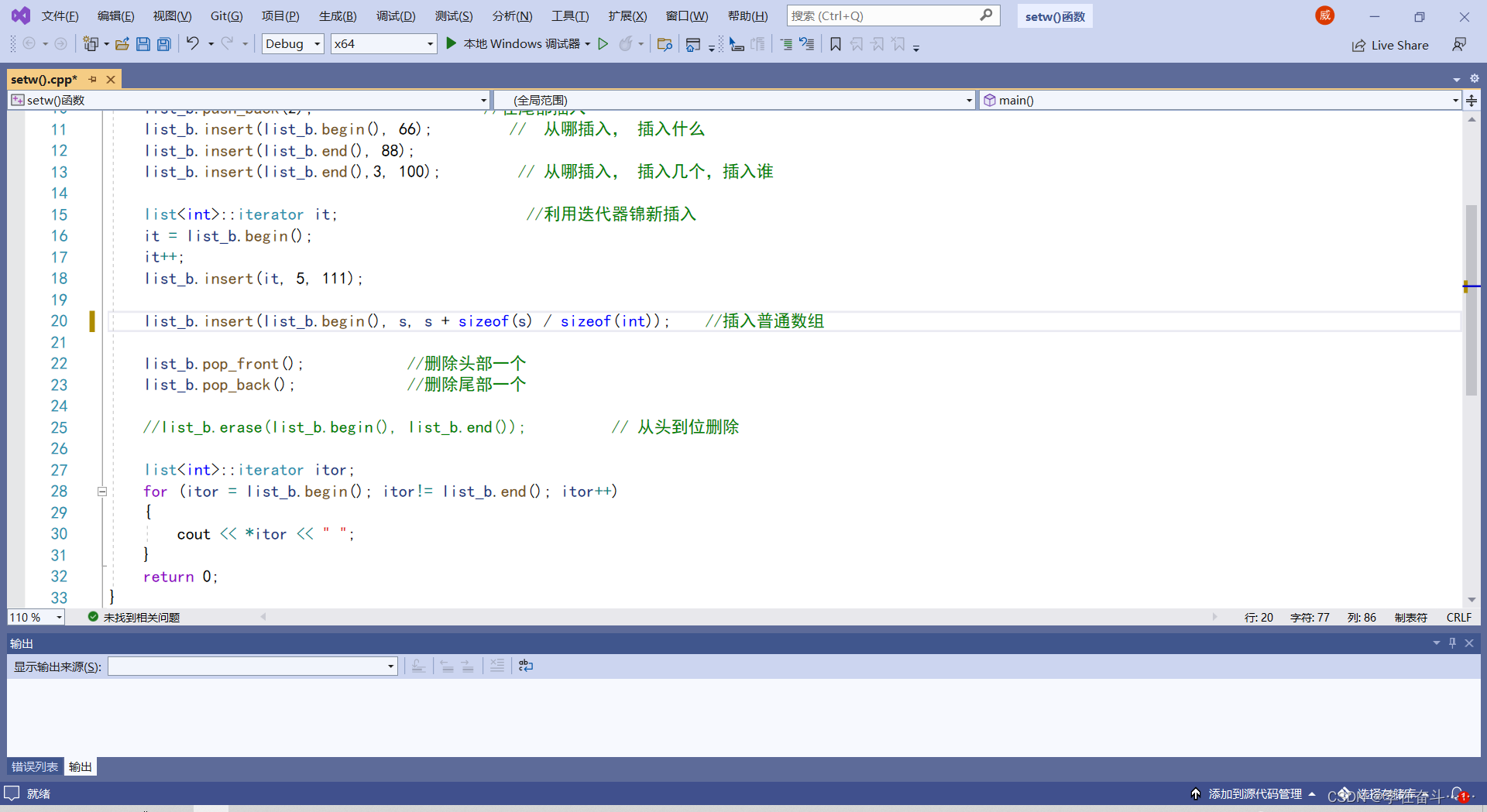Image resolution: width=1487 pixels, height=812 pixels.
Task: Click the Live Share icon
Action: [1358, 46]
